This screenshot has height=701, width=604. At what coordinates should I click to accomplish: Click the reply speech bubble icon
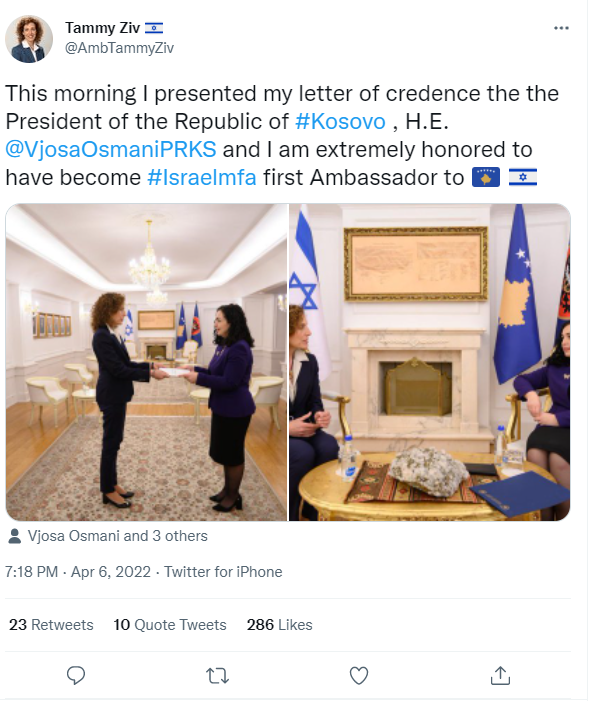pyautogui.click(x=76, y=676)
